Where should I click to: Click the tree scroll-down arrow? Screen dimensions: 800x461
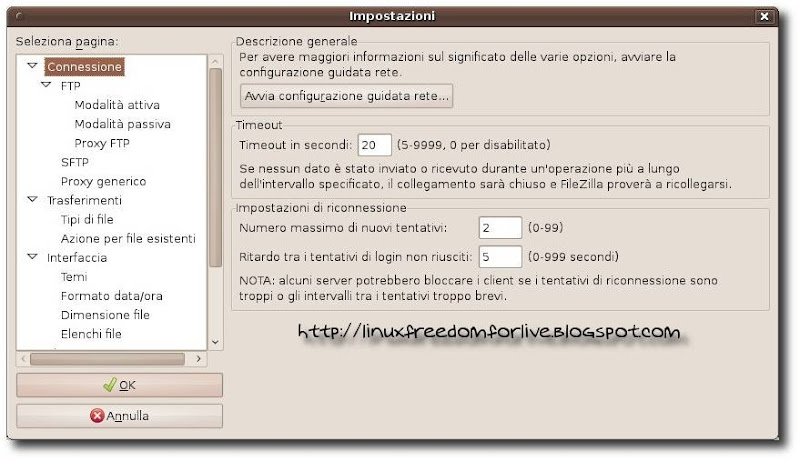click(215, 342)
